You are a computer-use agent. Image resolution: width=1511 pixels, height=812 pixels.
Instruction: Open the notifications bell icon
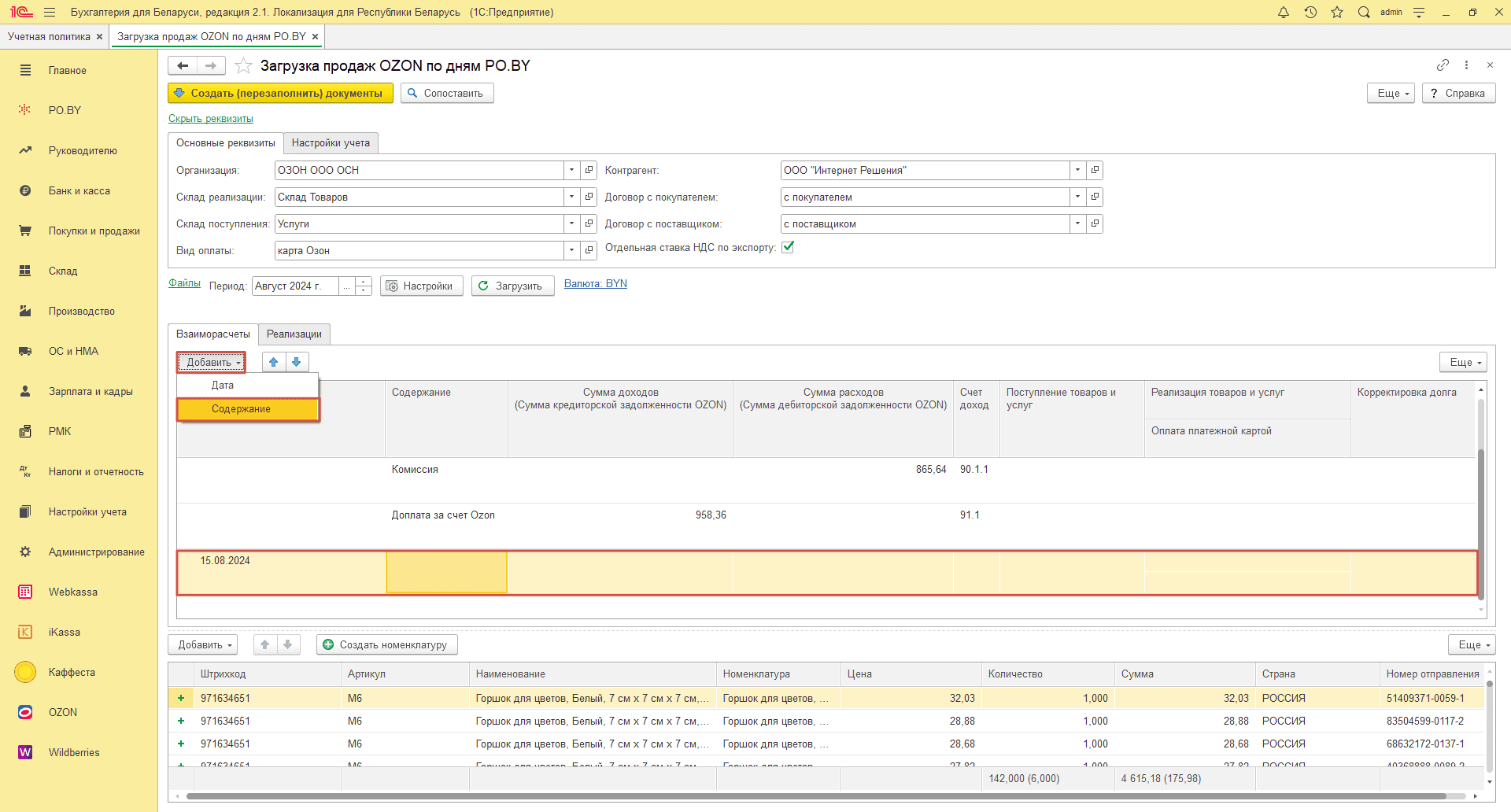(1284, 12)
